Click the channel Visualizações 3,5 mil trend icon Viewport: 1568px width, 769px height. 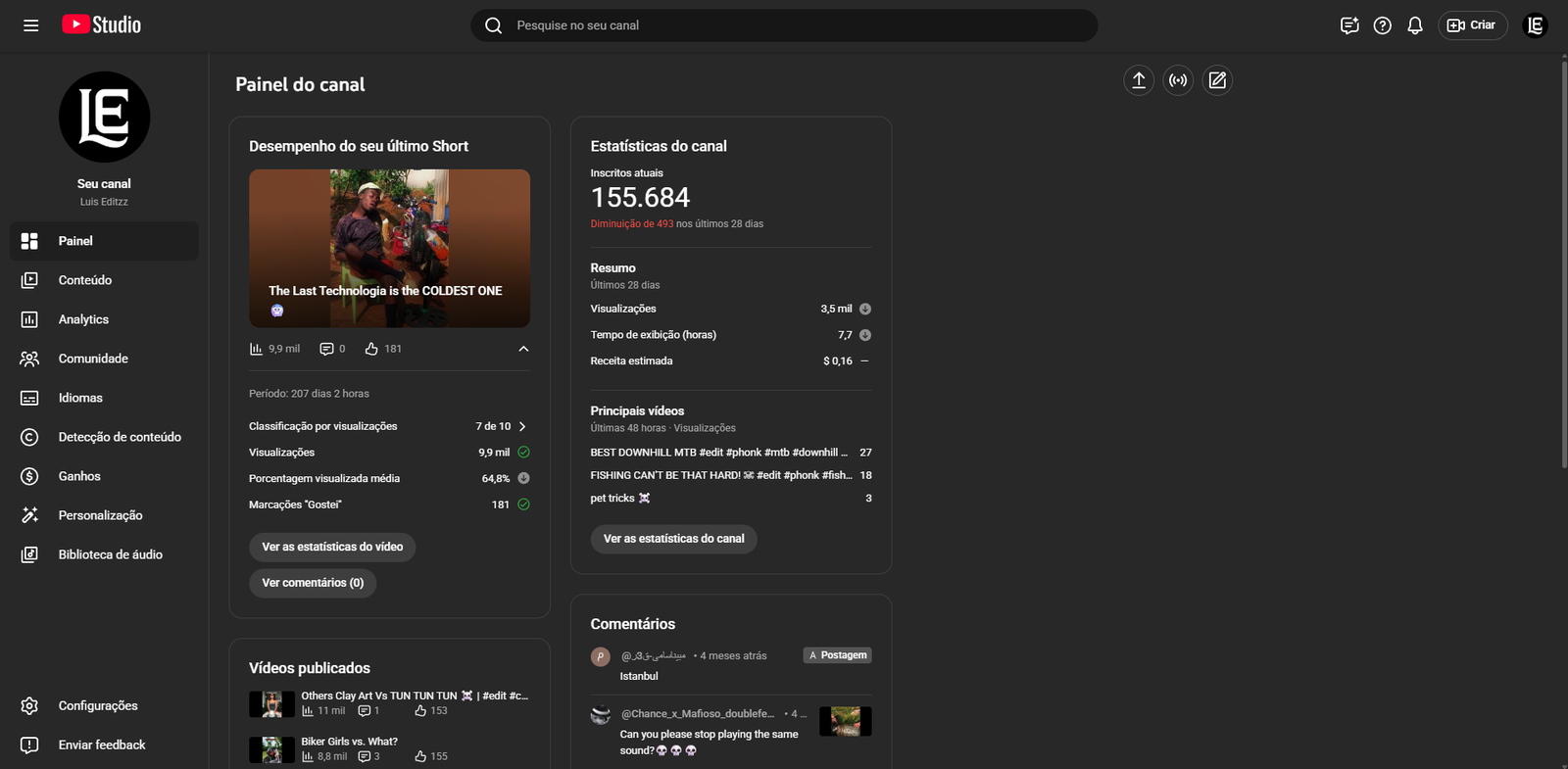pos(865,309)
